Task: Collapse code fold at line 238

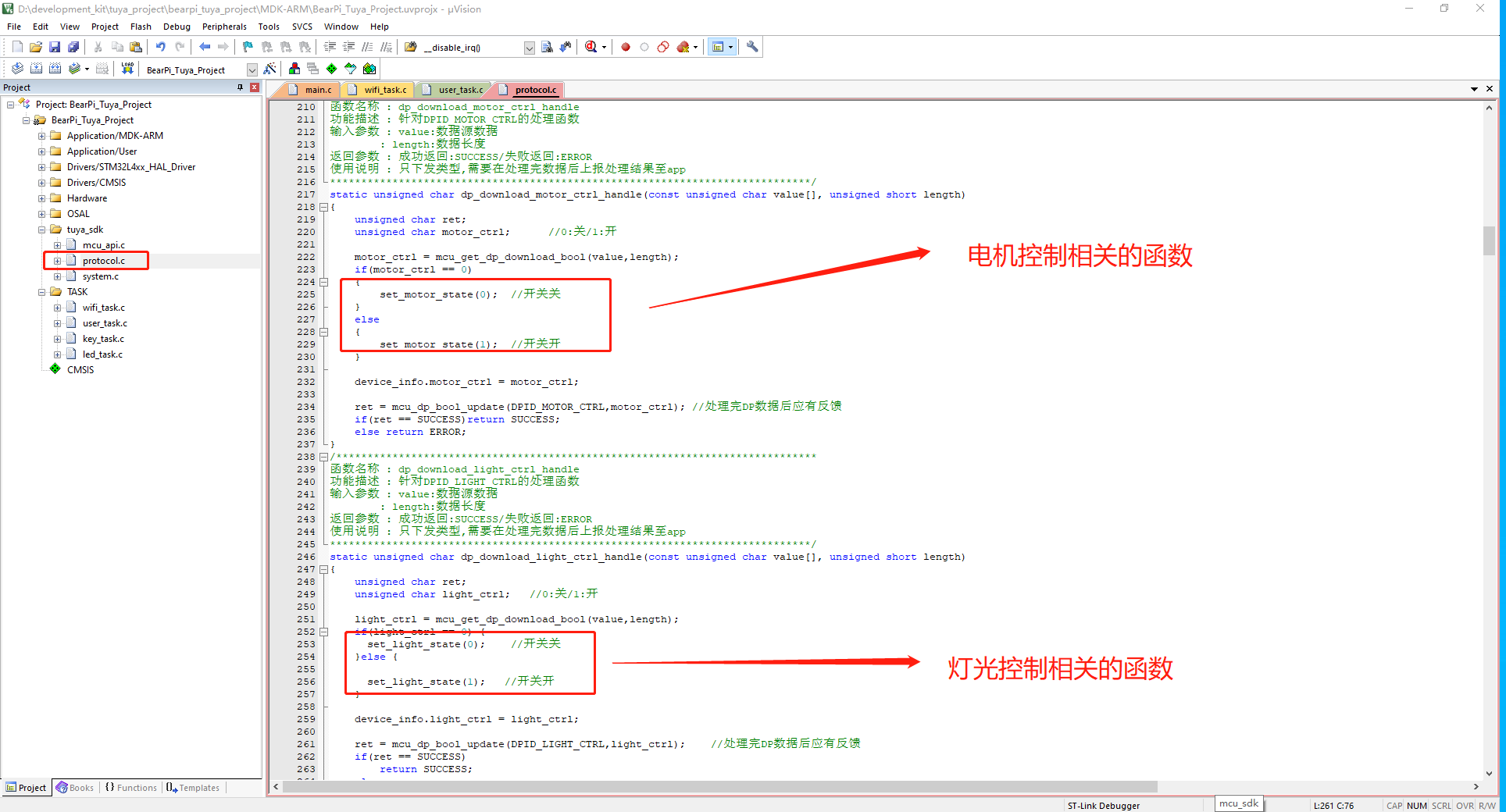Action: point(323,457)
